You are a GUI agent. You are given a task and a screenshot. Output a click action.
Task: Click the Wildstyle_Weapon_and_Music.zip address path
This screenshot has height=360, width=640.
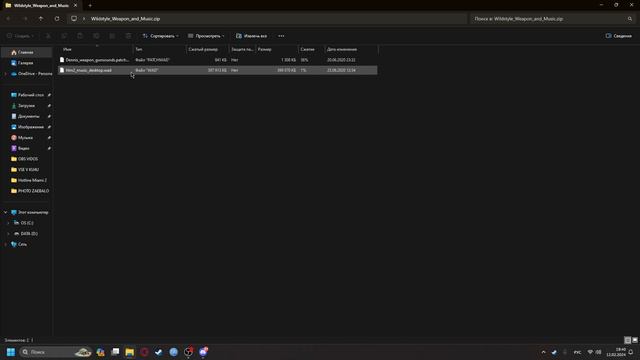(125, 19)
